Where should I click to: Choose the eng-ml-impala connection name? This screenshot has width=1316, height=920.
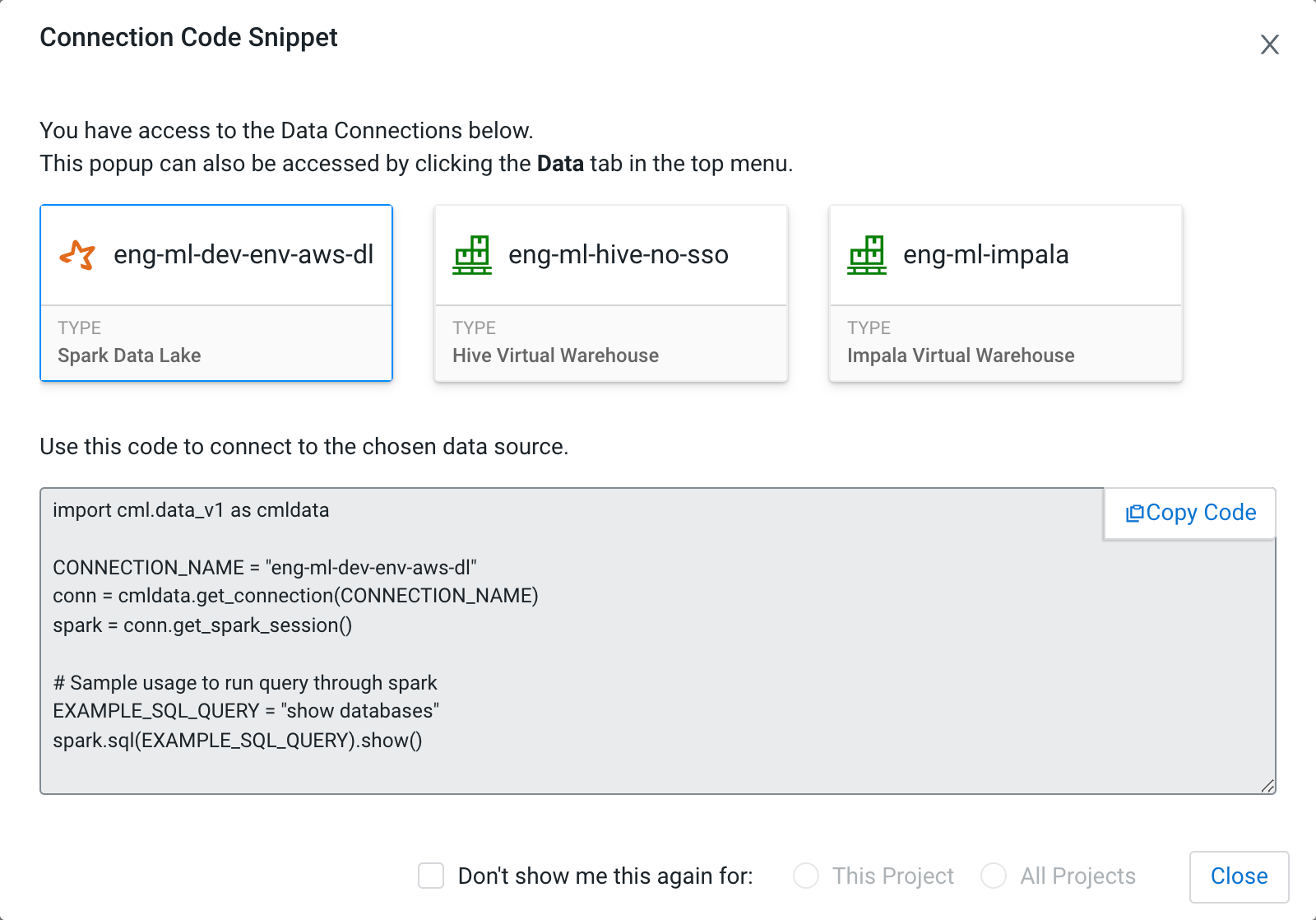click(985, 255)
